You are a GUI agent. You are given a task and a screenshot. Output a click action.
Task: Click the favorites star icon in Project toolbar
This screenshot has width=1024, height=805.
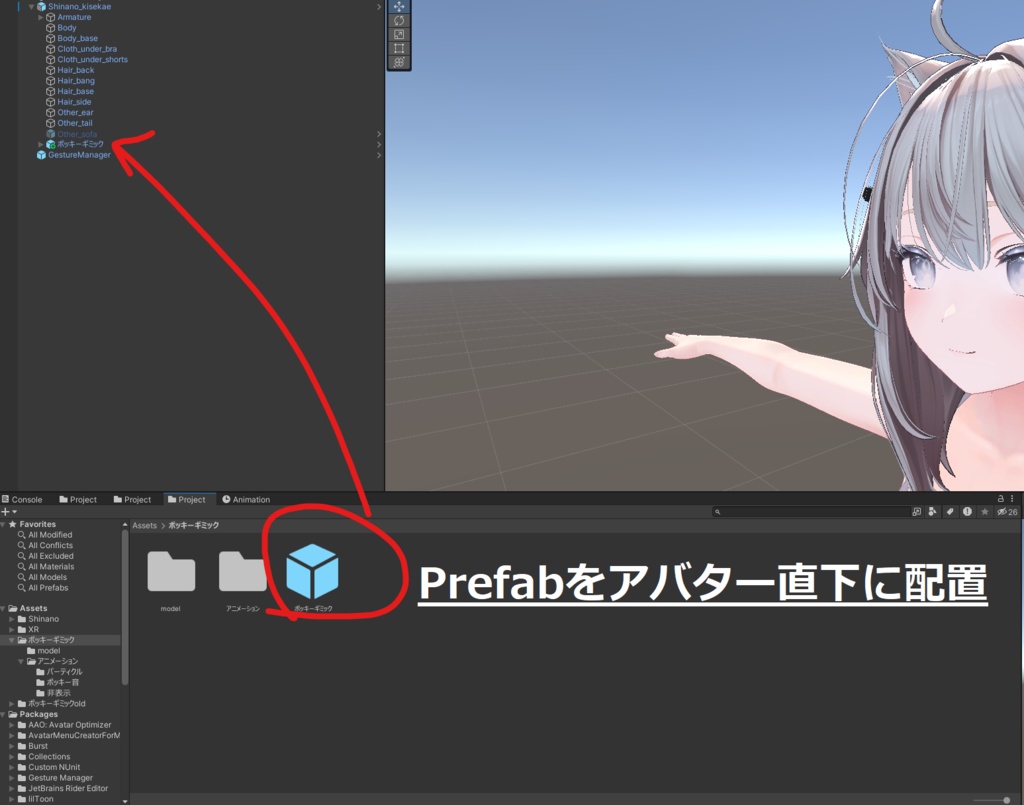pos(984,512)
